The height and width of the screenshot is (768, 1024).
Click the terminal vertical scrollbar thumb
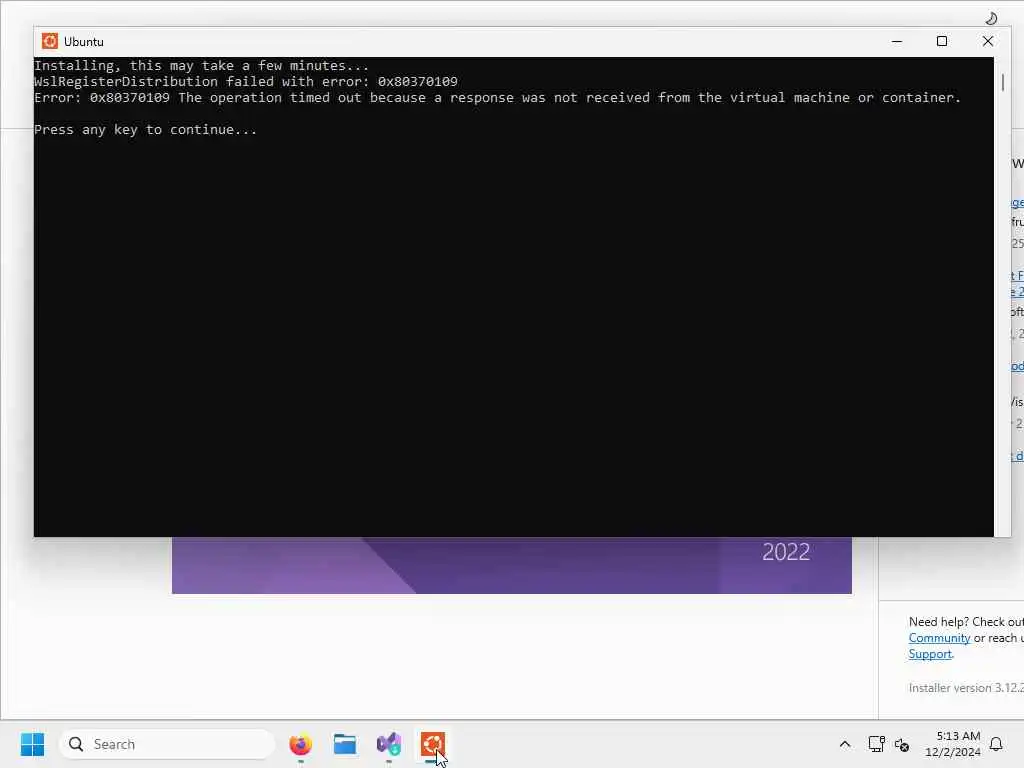(x=1002, y=82)
